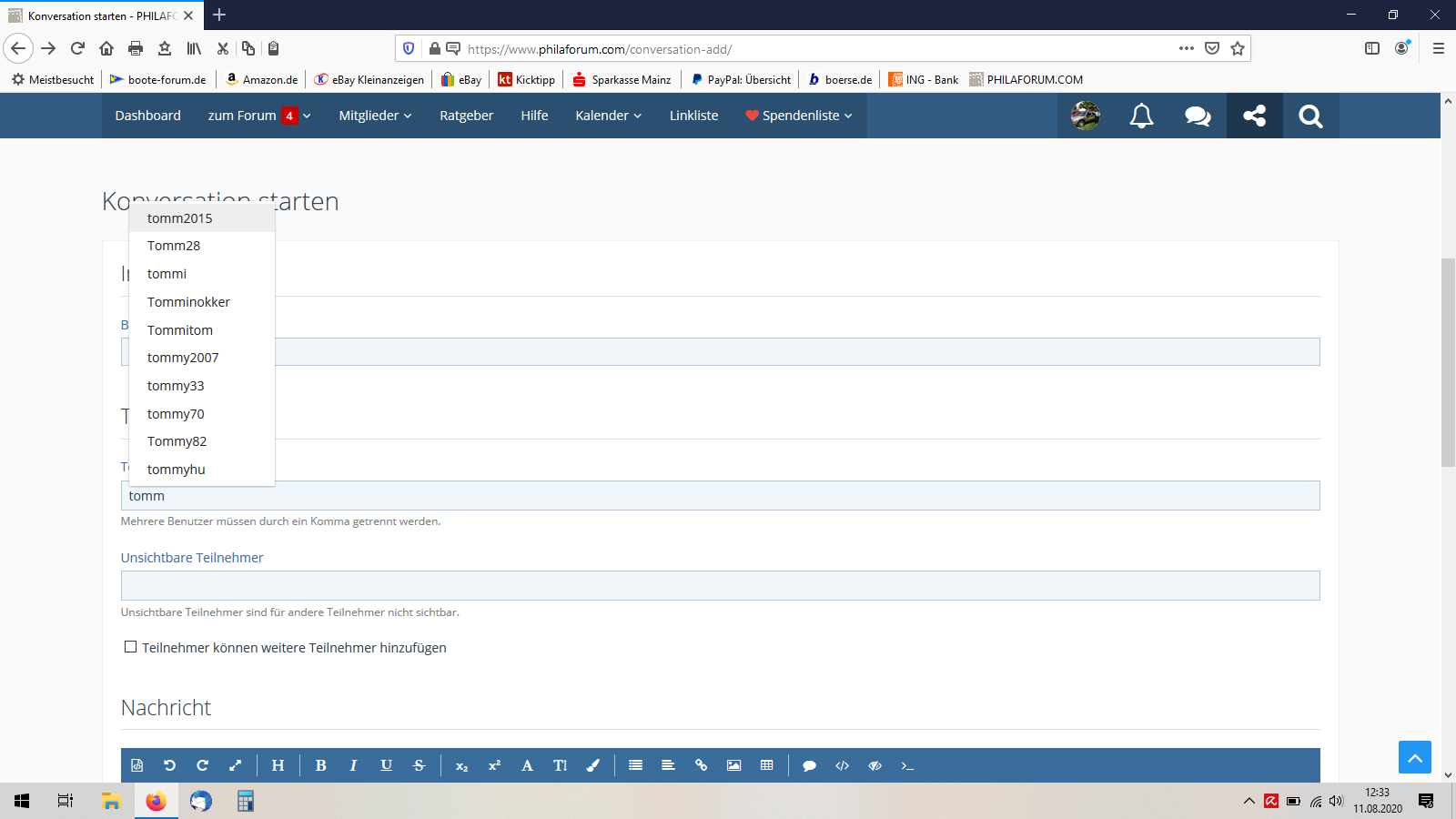The image size is (1456, 819).
Task: Select tommy2007 from the suggestion list
Action: pyautogui.click(x=183, y=358)
